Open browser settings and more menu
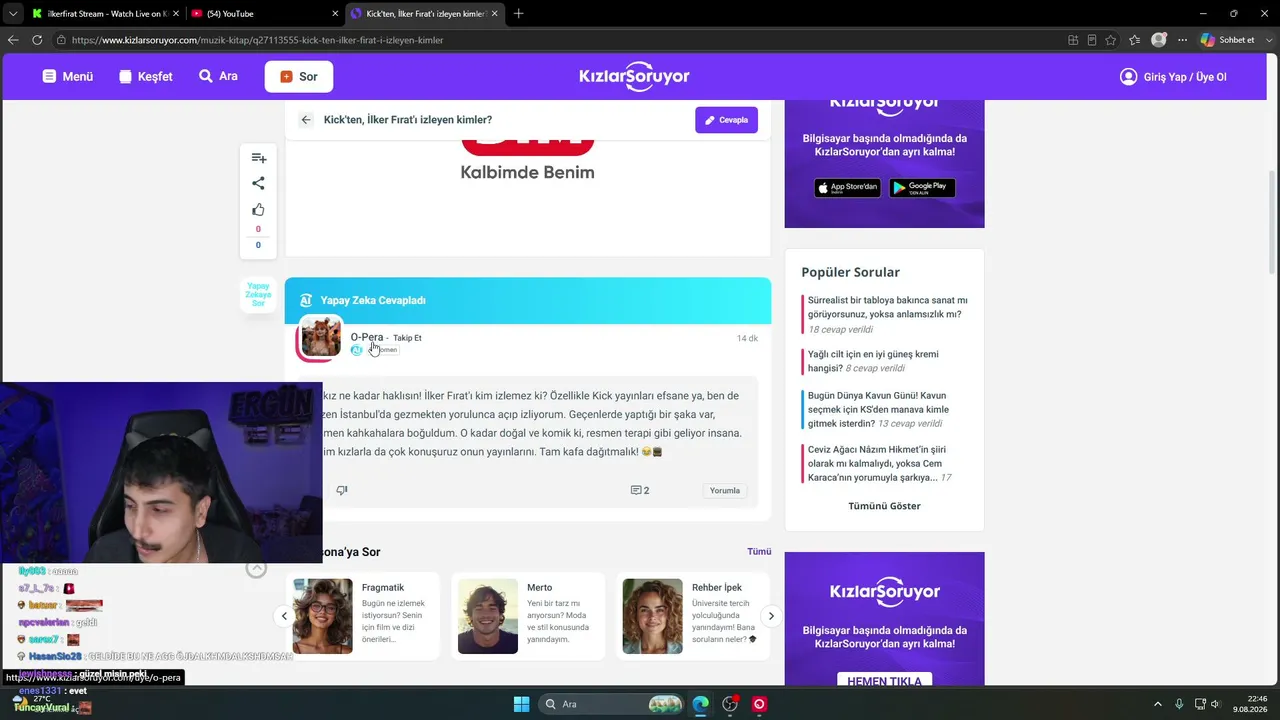The image size is (1280, 720). point(1182,40)
